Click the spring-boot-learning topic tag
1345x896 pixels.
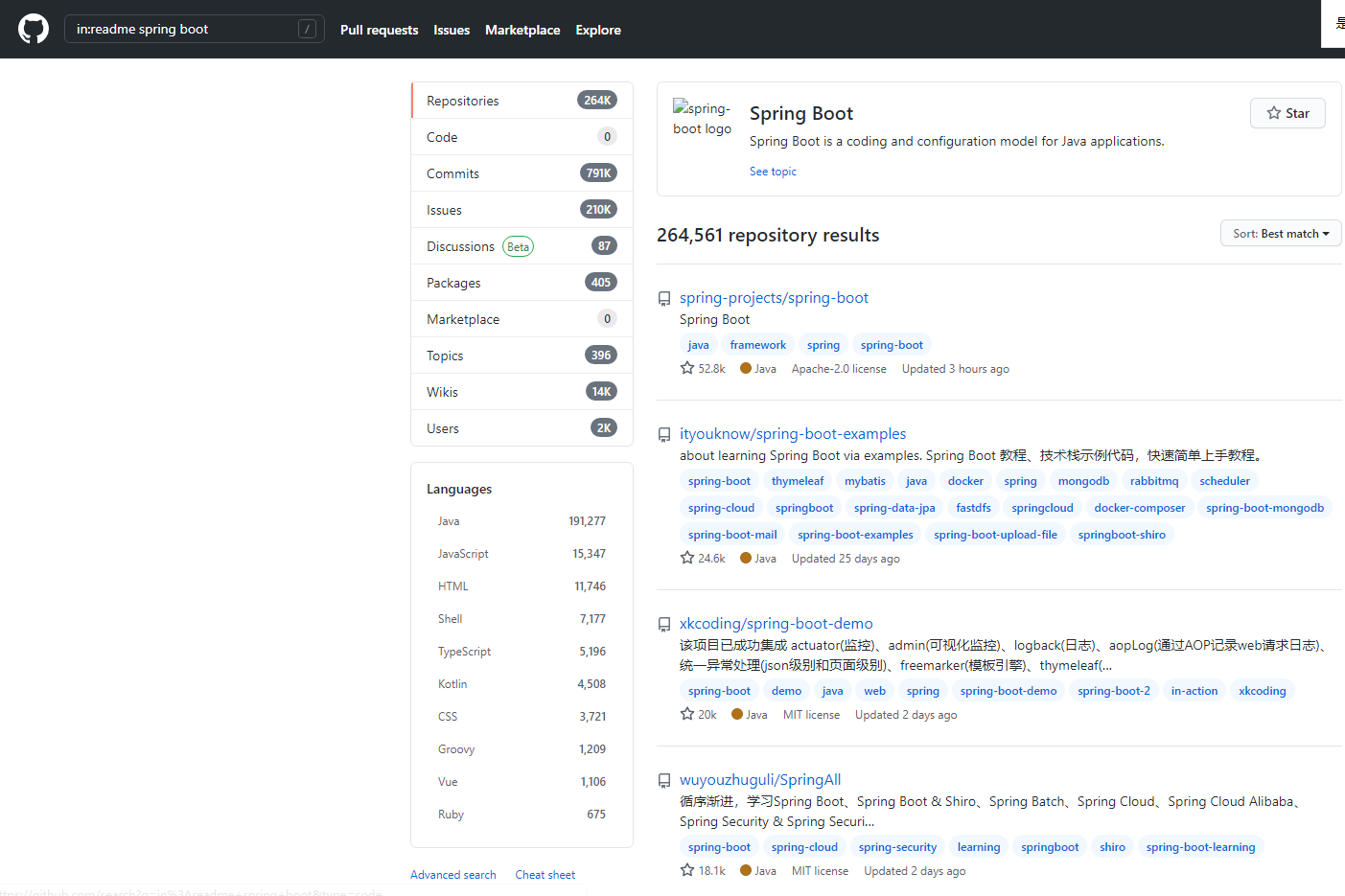tap(1200, 847)
